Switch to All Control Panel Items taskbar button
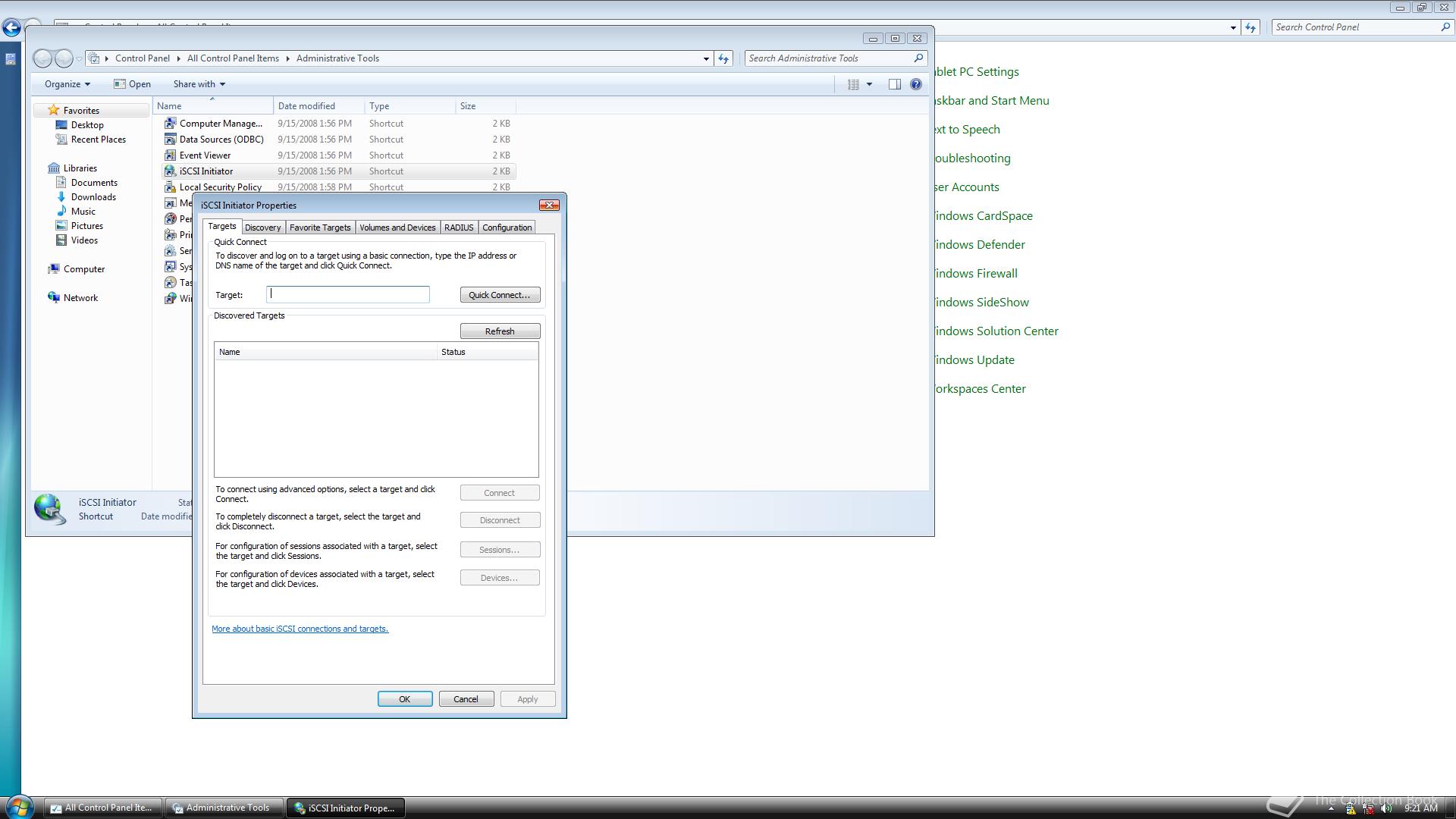 point(102,808)
